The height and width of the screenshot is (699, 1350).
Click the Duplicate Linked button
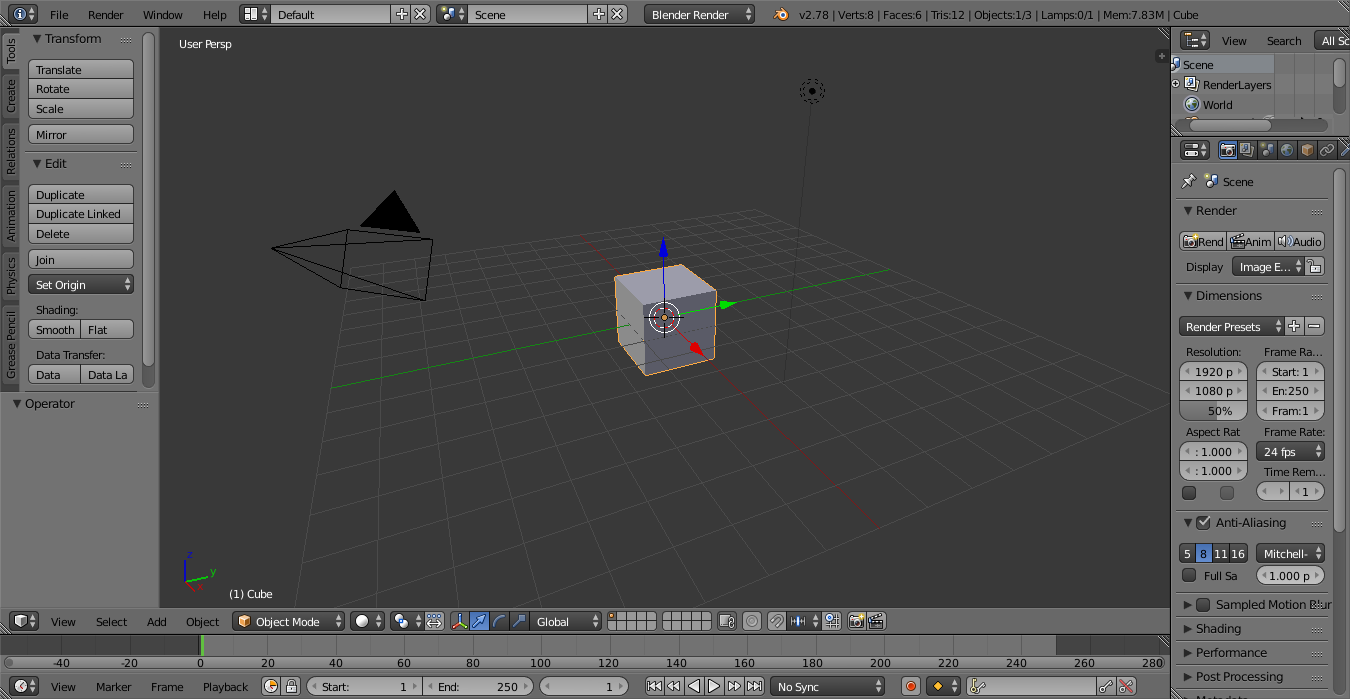(x=81, y=213)
